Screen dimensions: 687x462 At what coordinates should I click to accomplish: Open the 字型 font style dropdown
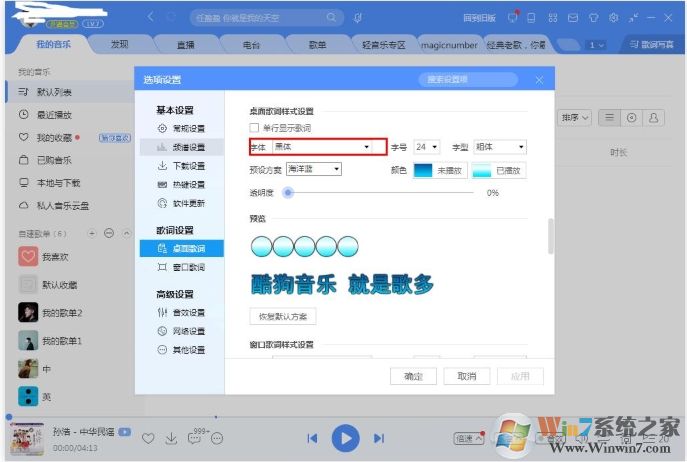click(x=500, y=147)
